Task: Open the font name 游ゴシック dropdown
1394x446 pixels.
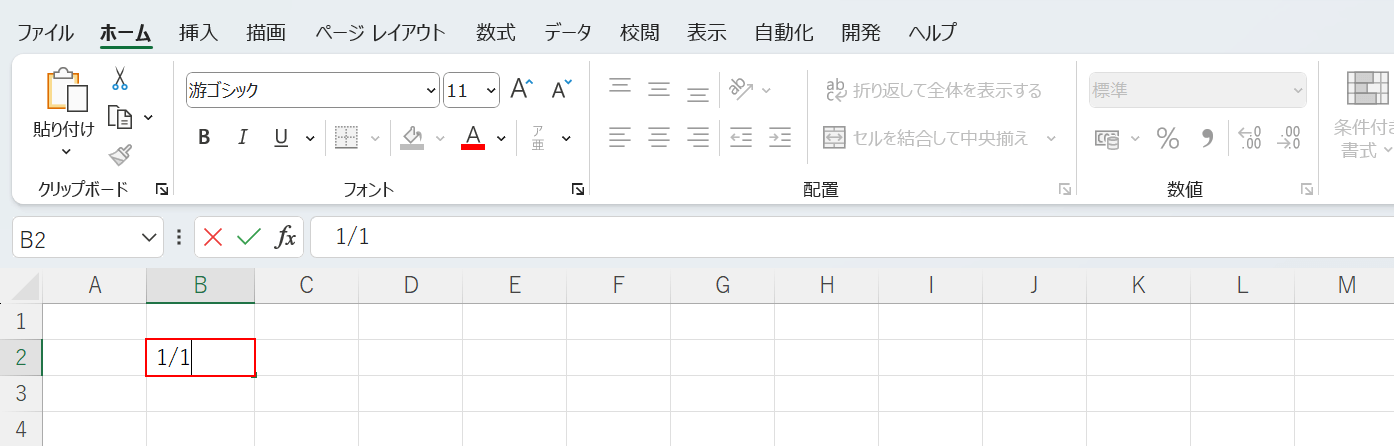Action: pos(431,90)
